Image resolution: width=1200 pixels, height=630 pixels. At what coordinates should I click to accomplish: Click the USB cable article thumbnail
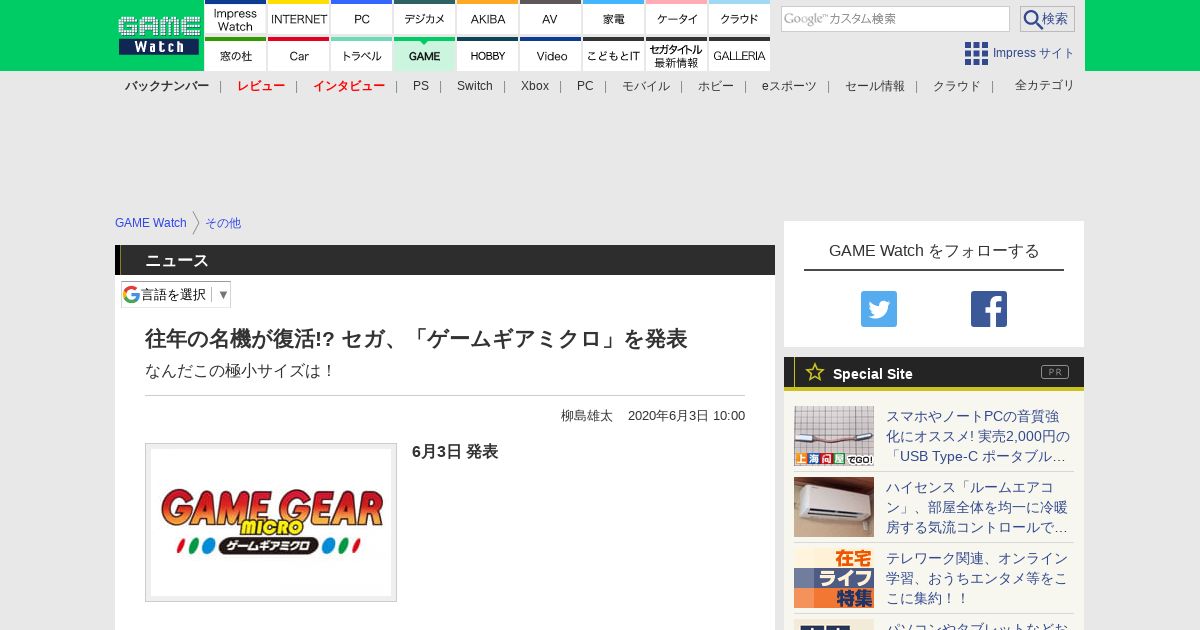[x=834, y=436]
